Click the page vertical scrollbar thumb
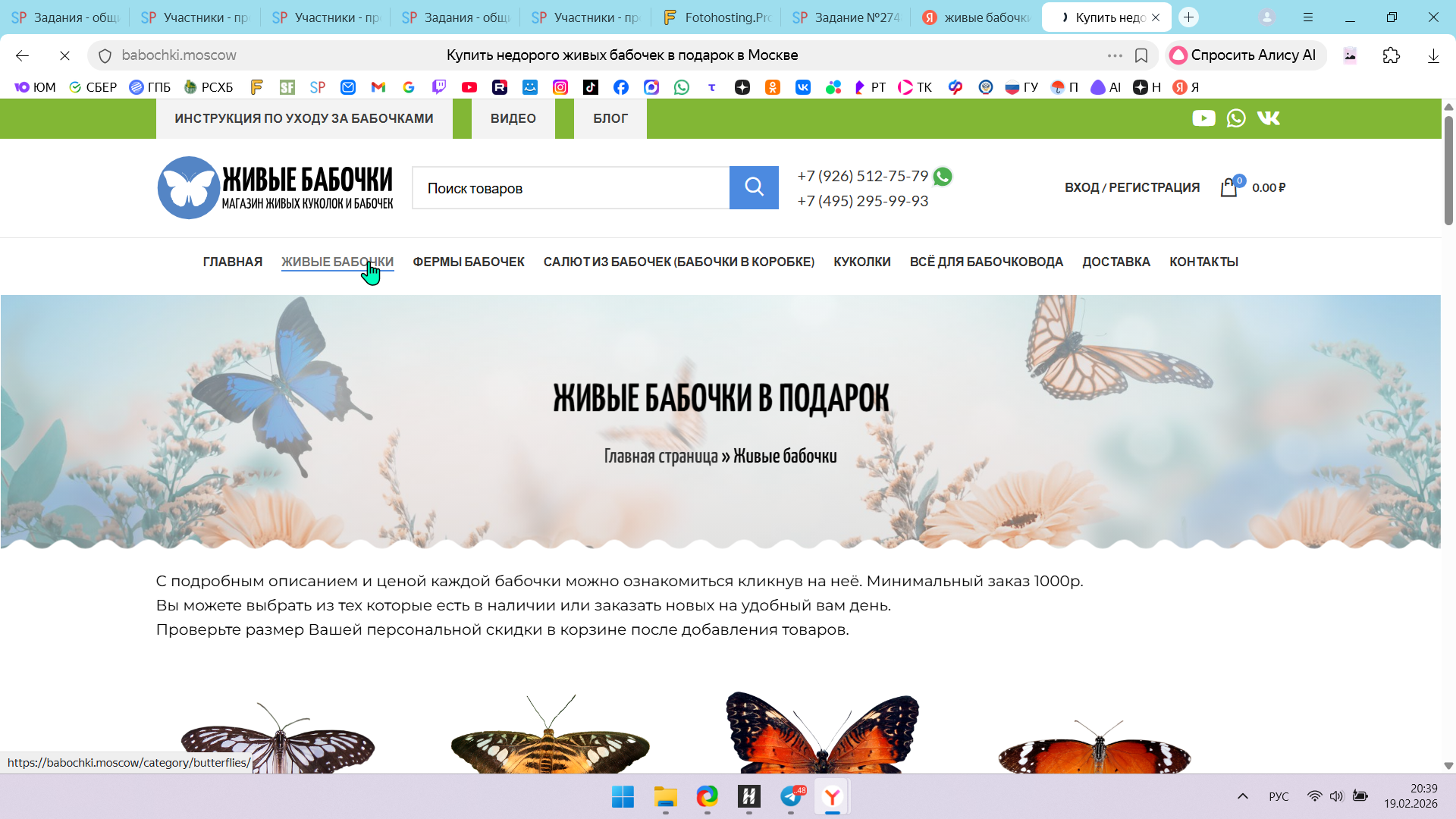The width and height of the screenshot is (1456, 819). (x=1448, y=171)
